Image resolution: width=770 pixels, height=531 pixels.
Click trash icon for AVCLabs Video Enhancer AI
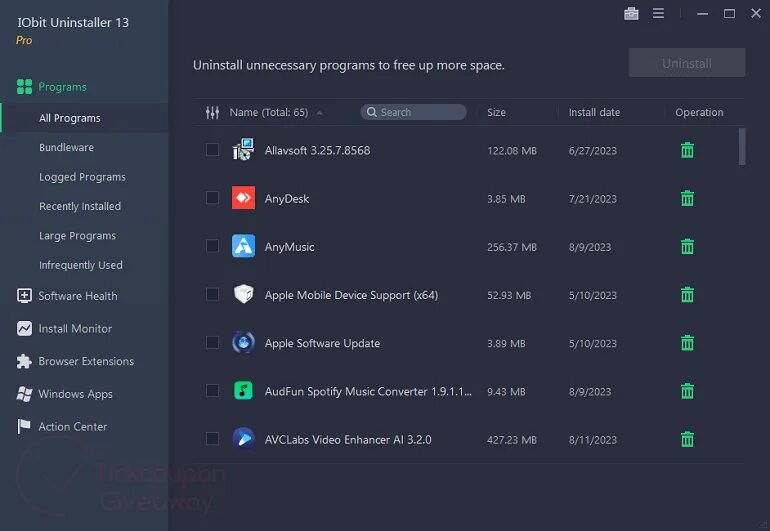coord(687,439)
